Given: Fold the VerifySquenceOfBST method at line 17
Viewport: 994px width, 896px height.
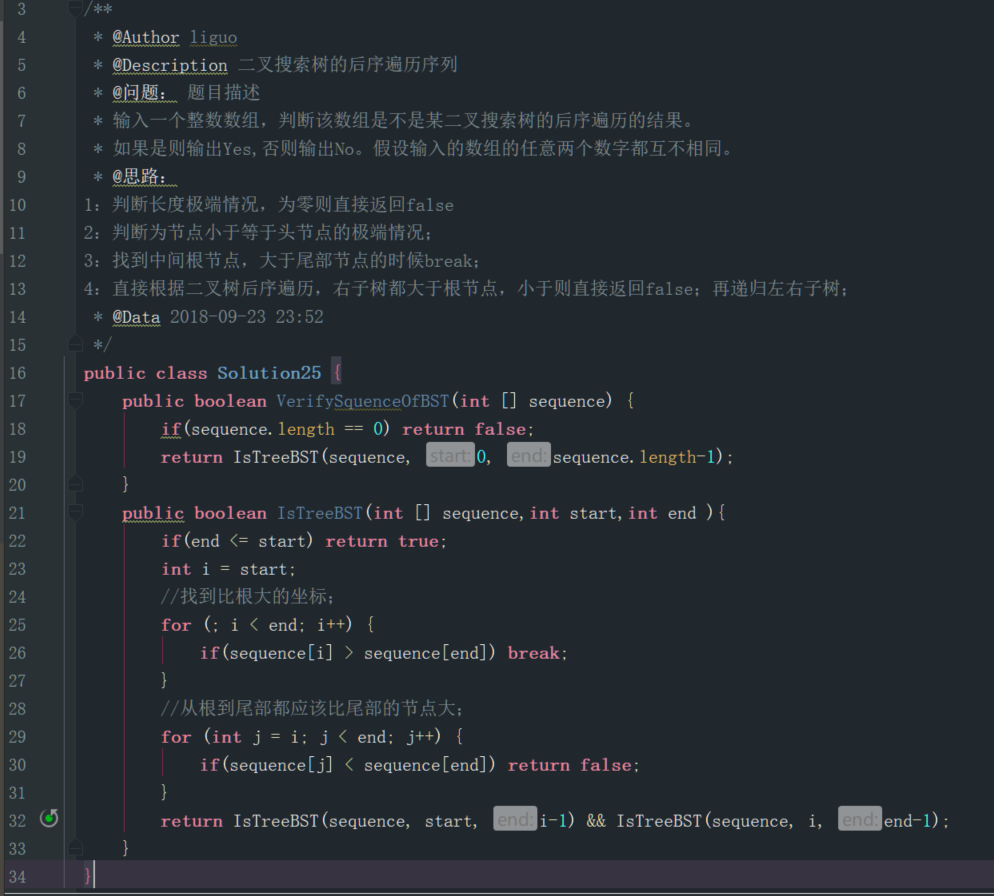Looking at the screenshot, I should (x=75, y=400).
